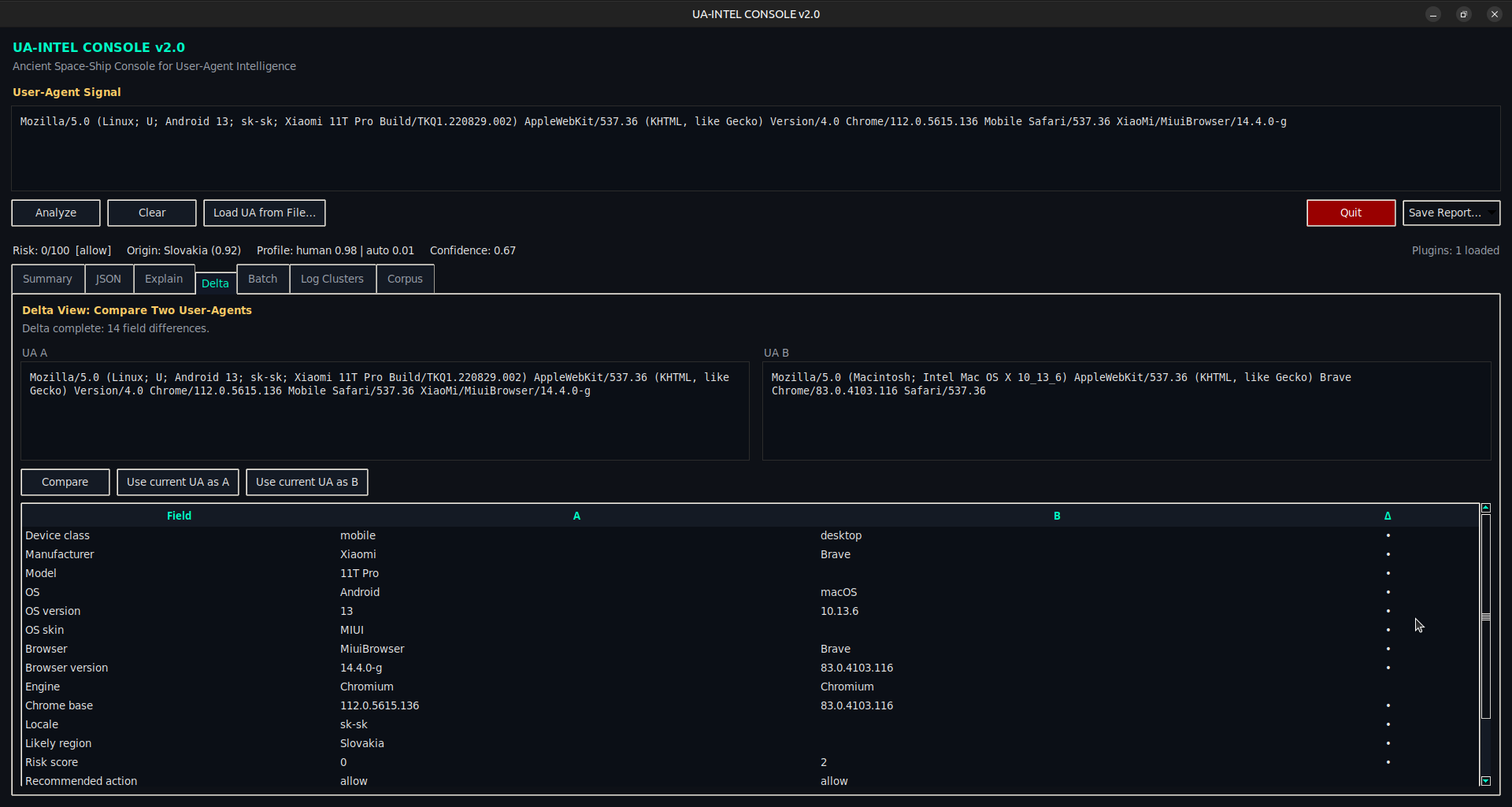Image resolution: width=1512 pixels, height=807 pixels.
Task: Click the Analyze button
Action: 56,213
